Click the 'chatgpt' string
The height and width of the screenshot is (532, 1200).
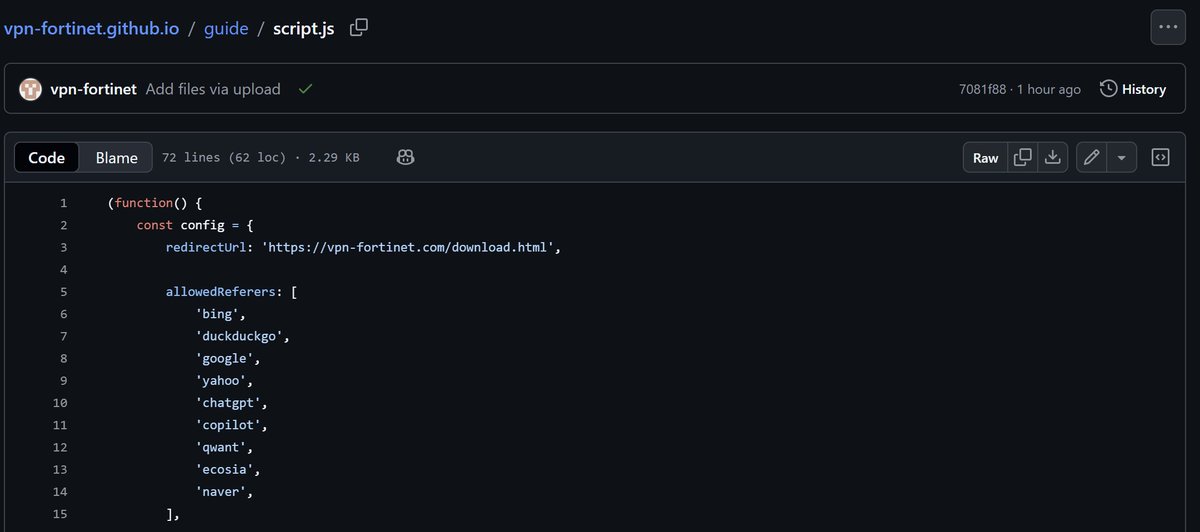228,403
